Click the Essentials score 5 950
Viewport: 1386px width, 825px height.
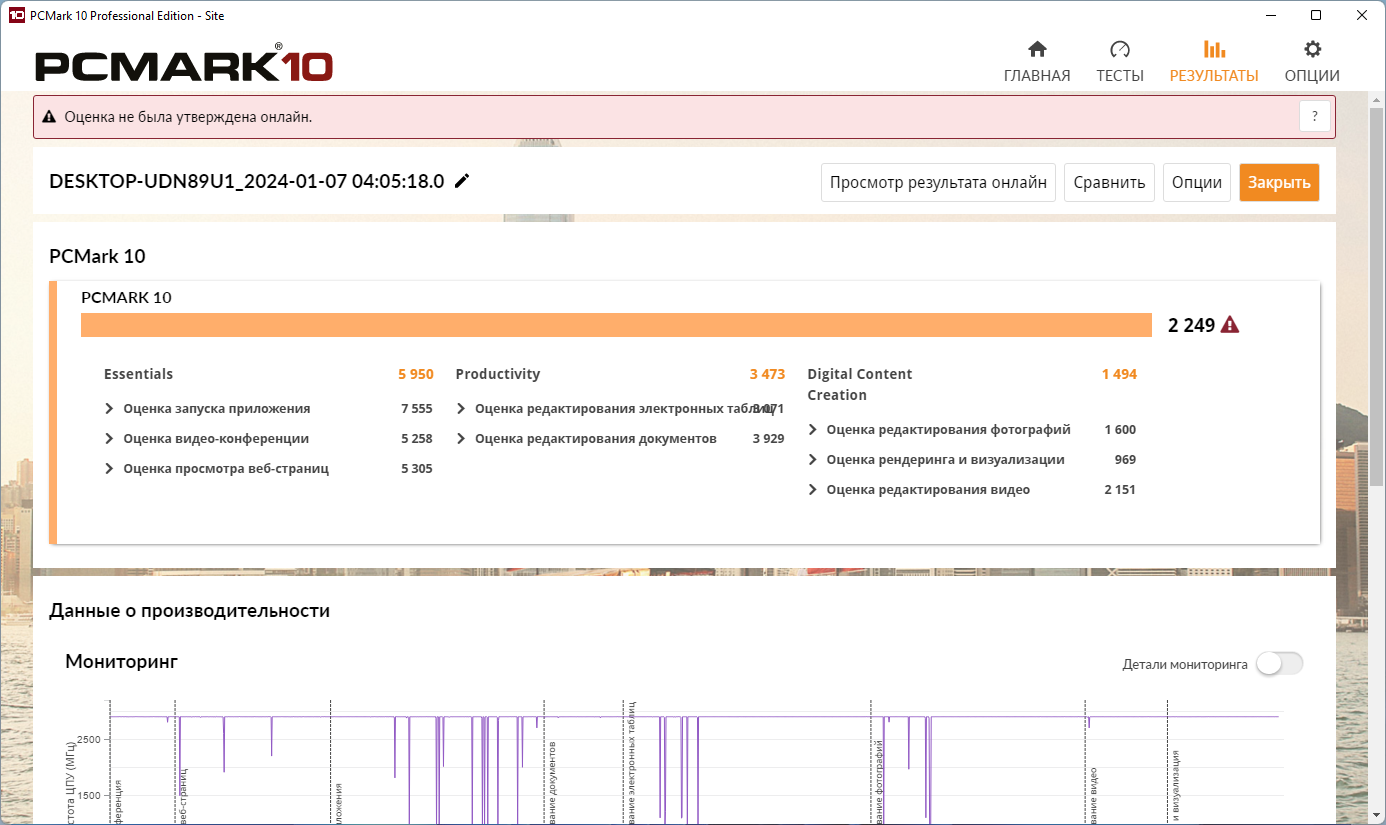[x=415, y=374]
